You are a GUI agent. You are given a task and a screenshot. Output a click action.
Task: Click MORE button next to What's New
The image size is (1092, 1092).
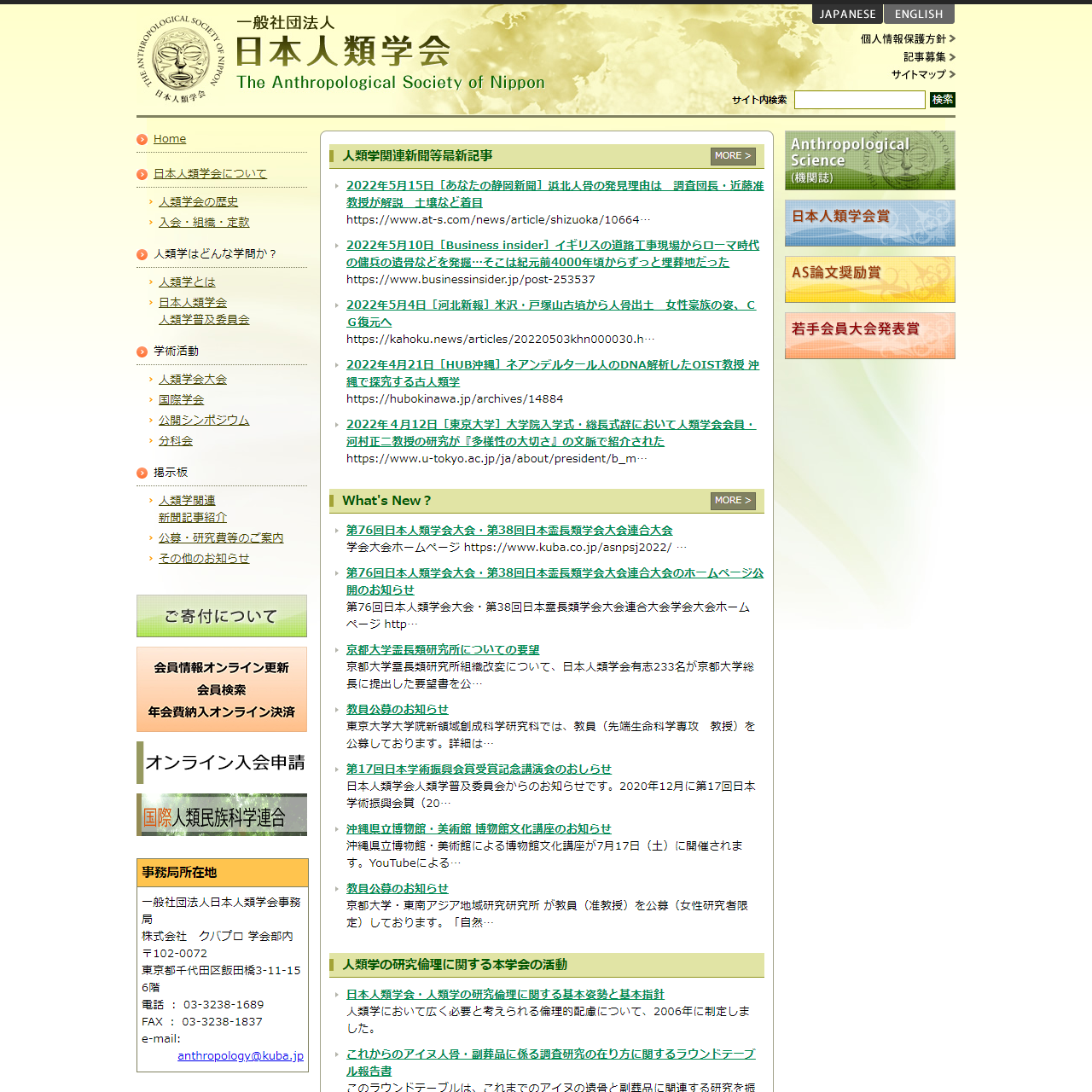733,501
